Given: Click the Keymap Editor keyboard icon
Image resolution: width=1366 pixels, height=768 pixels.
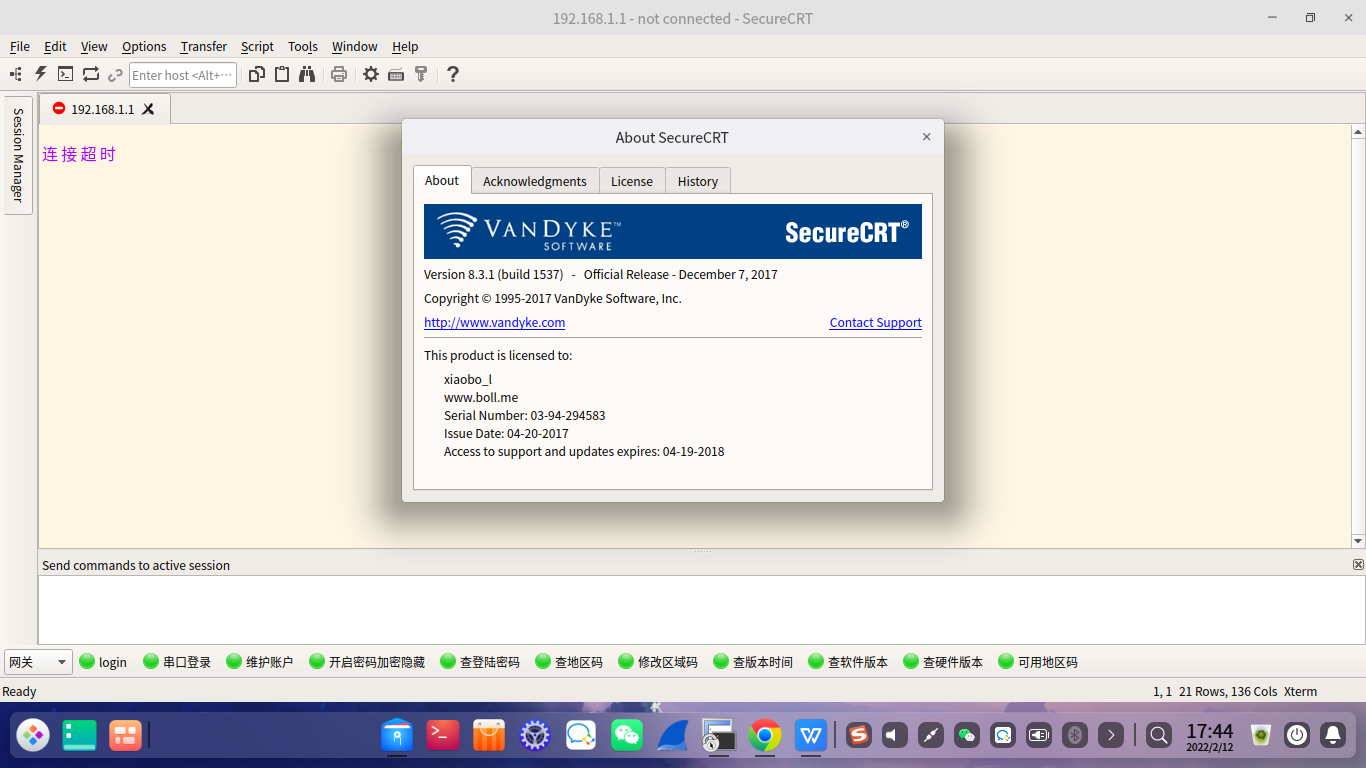Looking at the screenshot, I should [396, 74].
